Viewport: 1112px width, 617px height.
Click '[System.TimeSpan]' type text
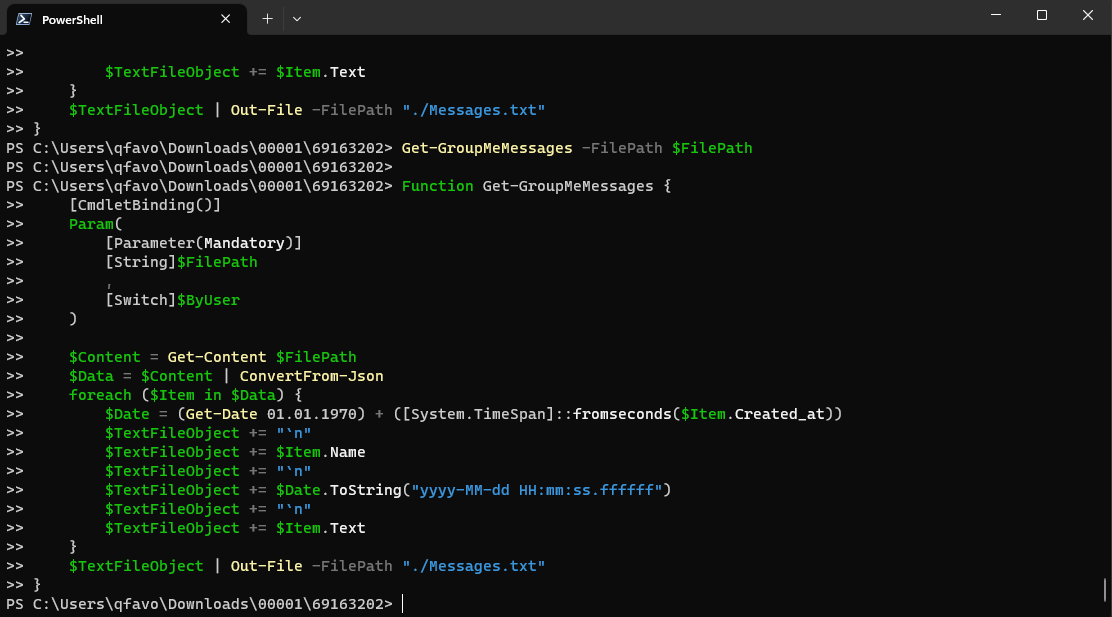[x=478, y=414]
